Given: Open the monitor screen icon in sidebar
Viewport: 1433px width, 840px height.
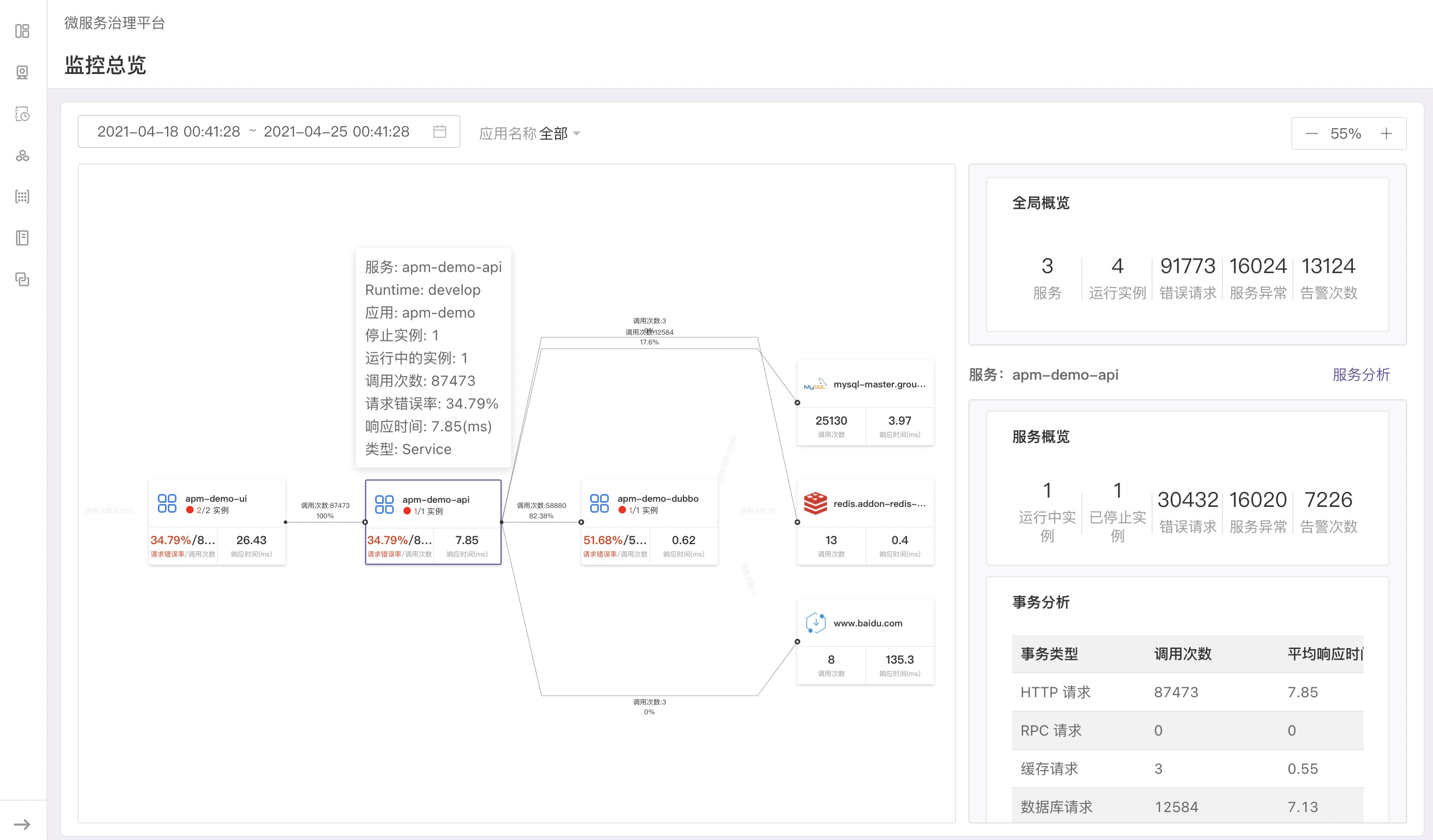Looking at the screenshot, I should (22, 72).
